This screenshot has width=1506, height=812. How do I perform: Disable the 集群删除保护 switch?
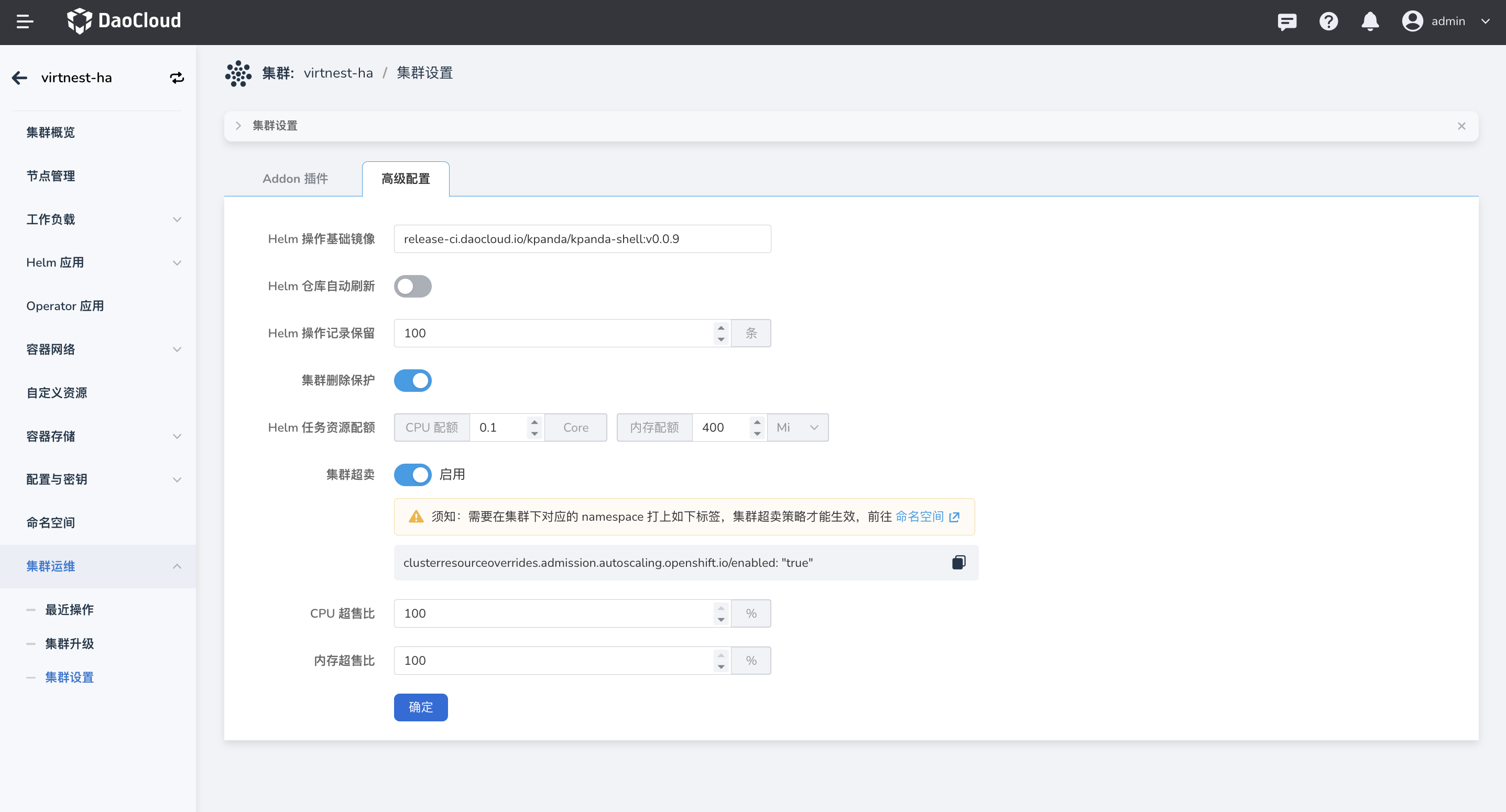[412, 380]
